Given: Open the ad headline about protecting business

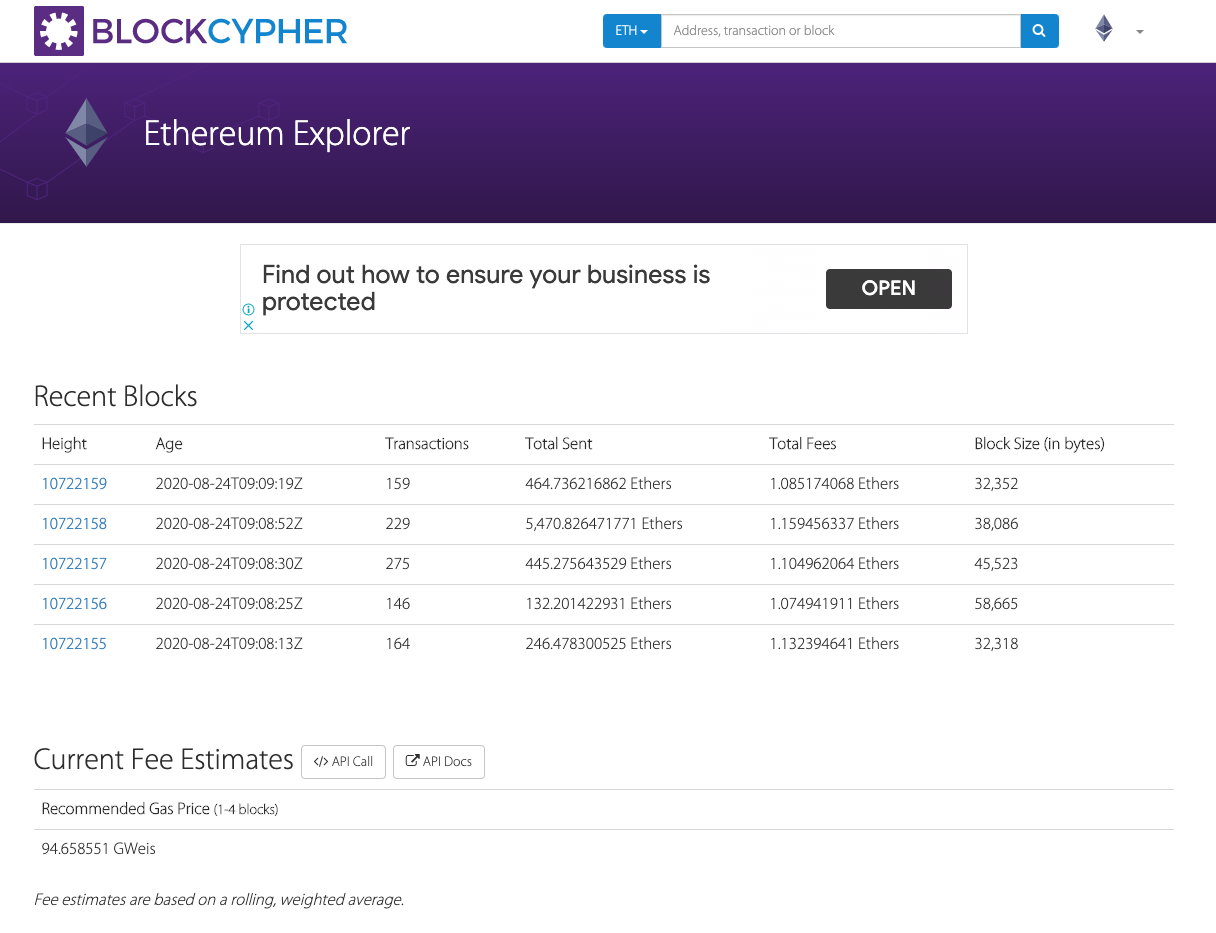Looking at the screenshot, I should (x=486, y=288).
